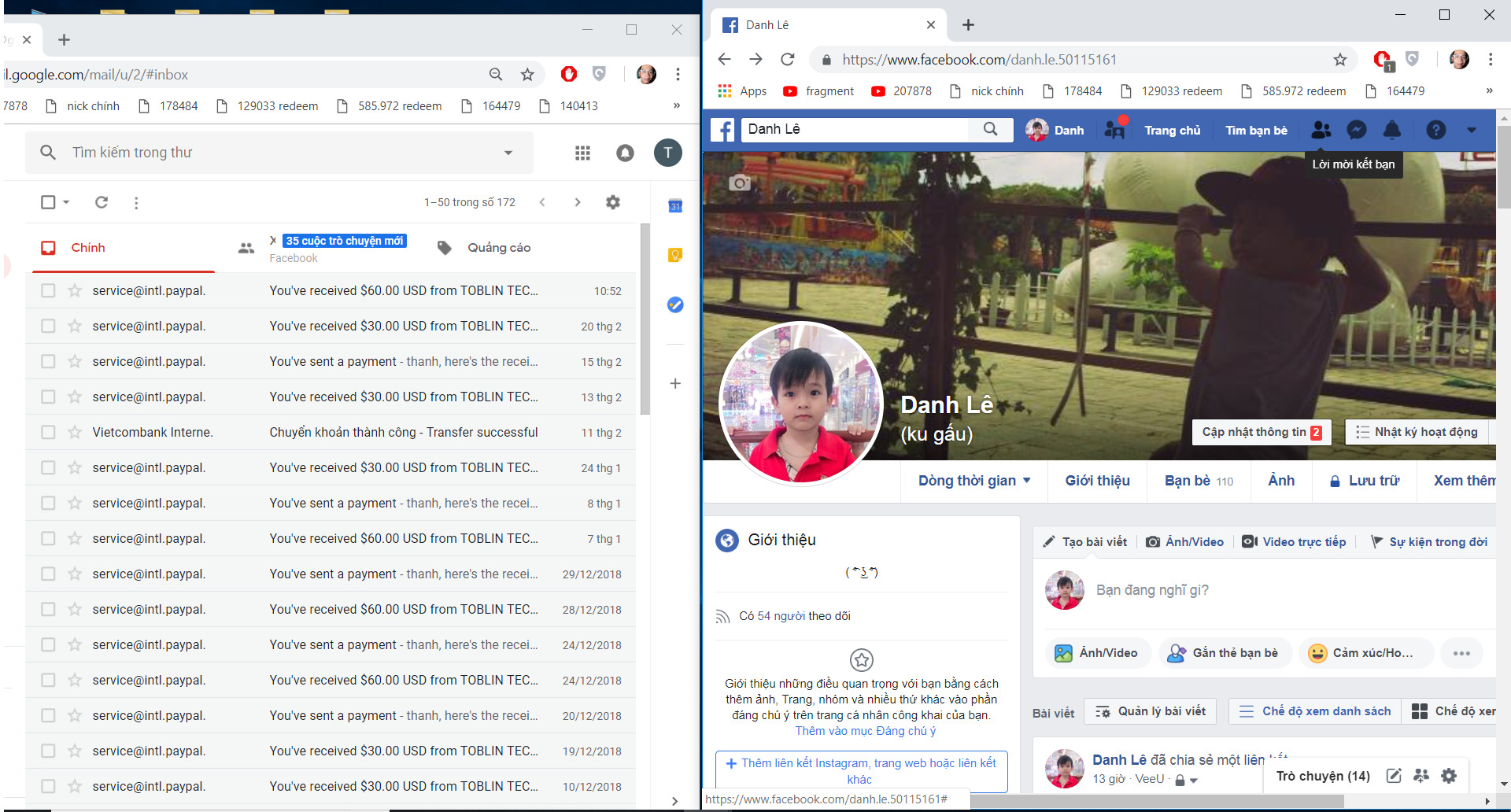The image size is (1511, 812).
Task: Open Facebook help question mark icon
Action: (x=1435, y=130)
